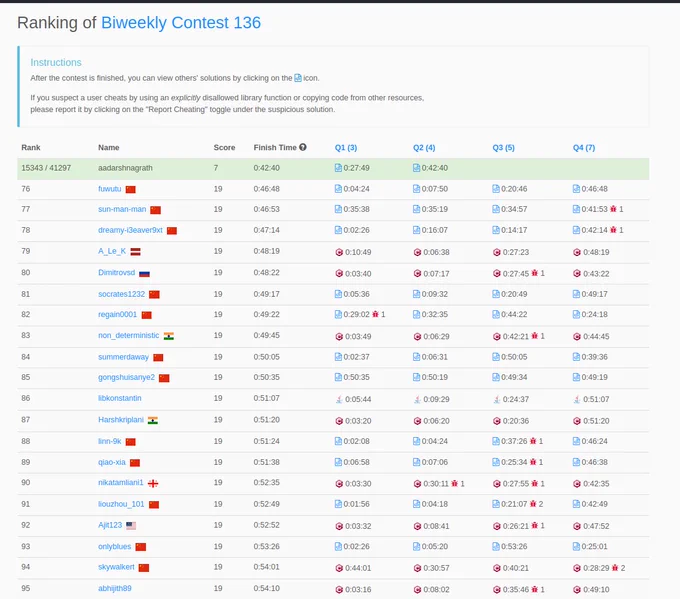
Task: Open Ajit123's Q4 C++ solution icon
Action: point(577,526)
